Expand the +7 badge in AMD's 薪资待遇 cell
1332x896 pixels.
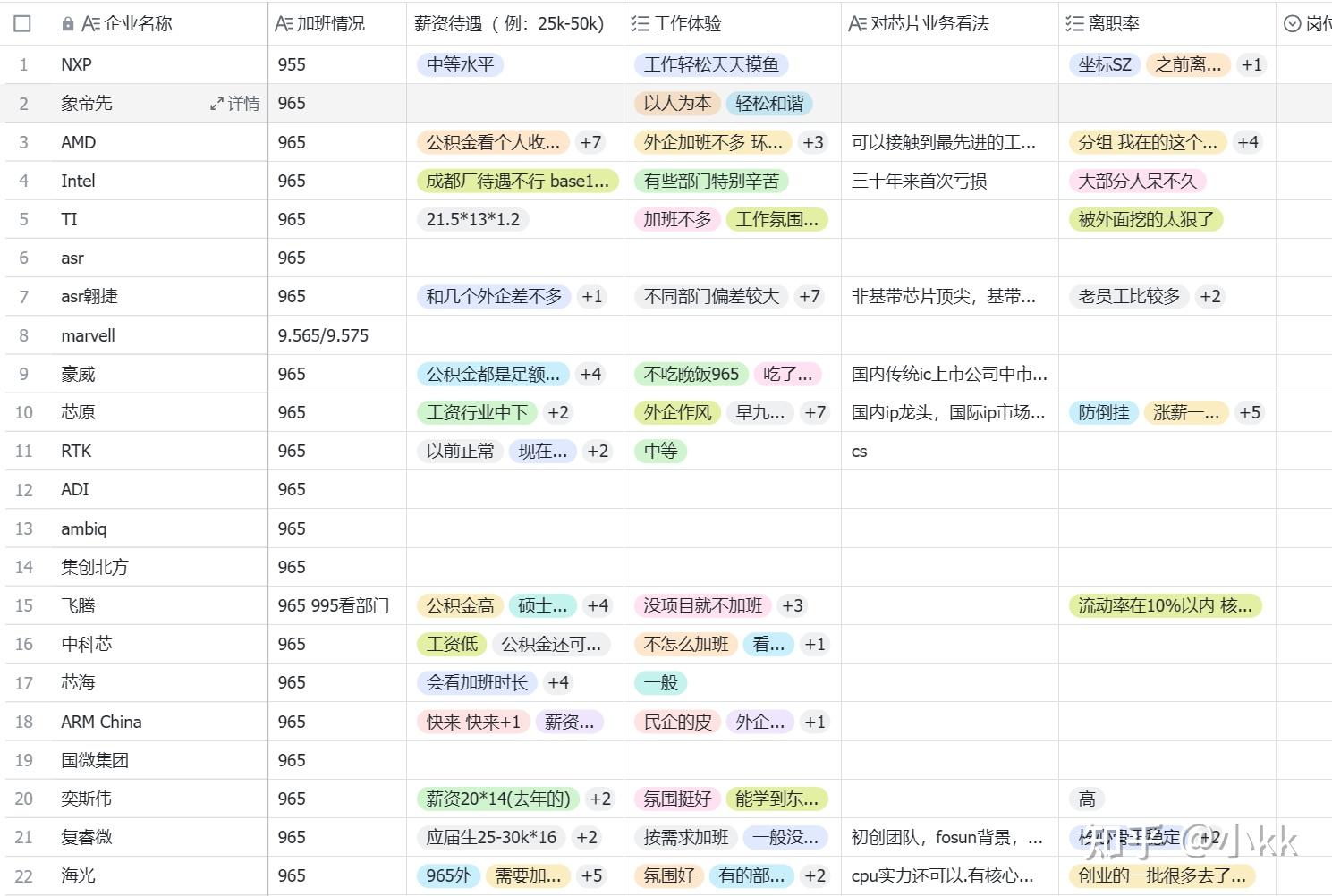(590, 143)
